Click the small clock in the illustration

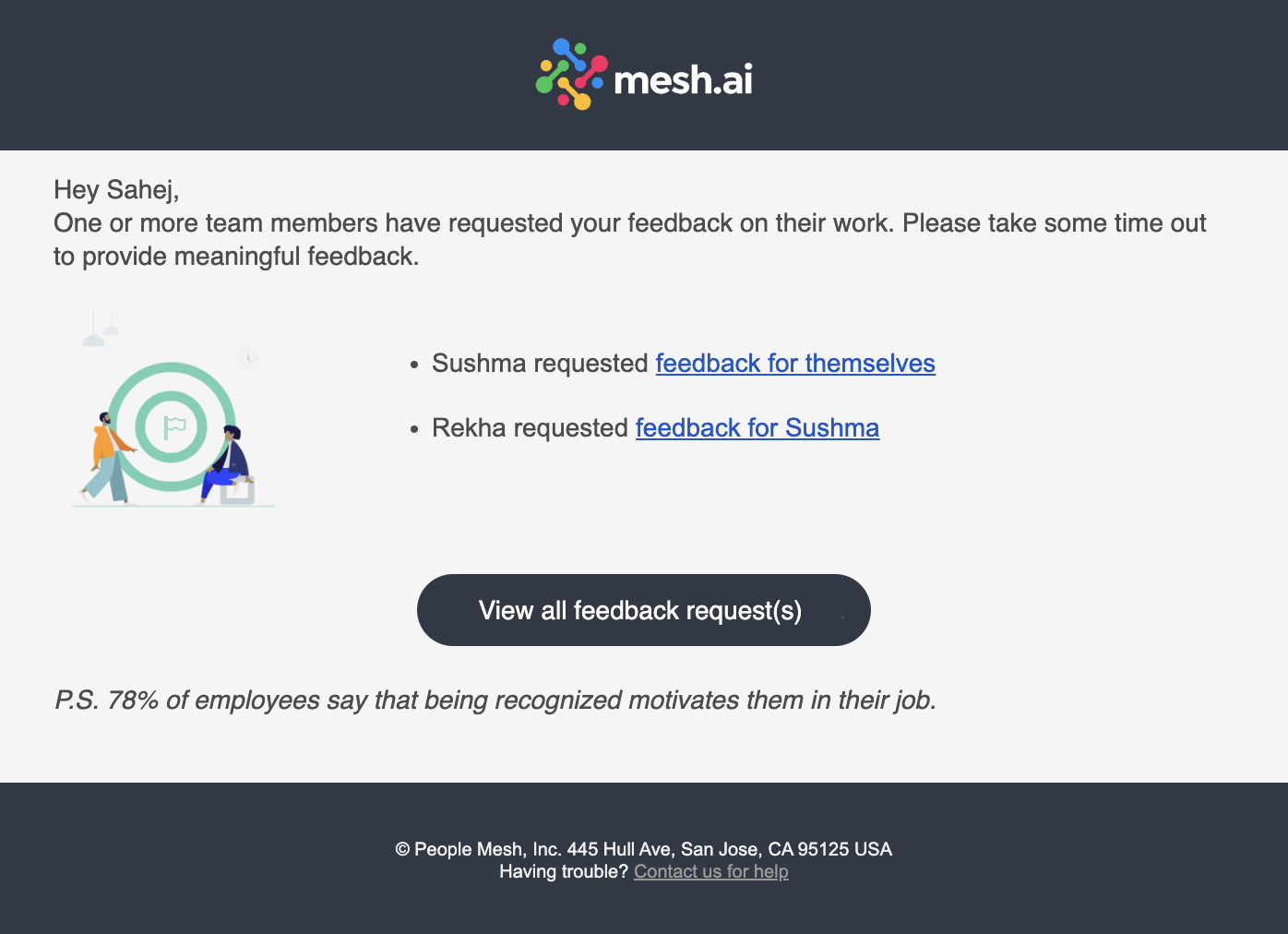pyautogui.click(x=247, y=357)
